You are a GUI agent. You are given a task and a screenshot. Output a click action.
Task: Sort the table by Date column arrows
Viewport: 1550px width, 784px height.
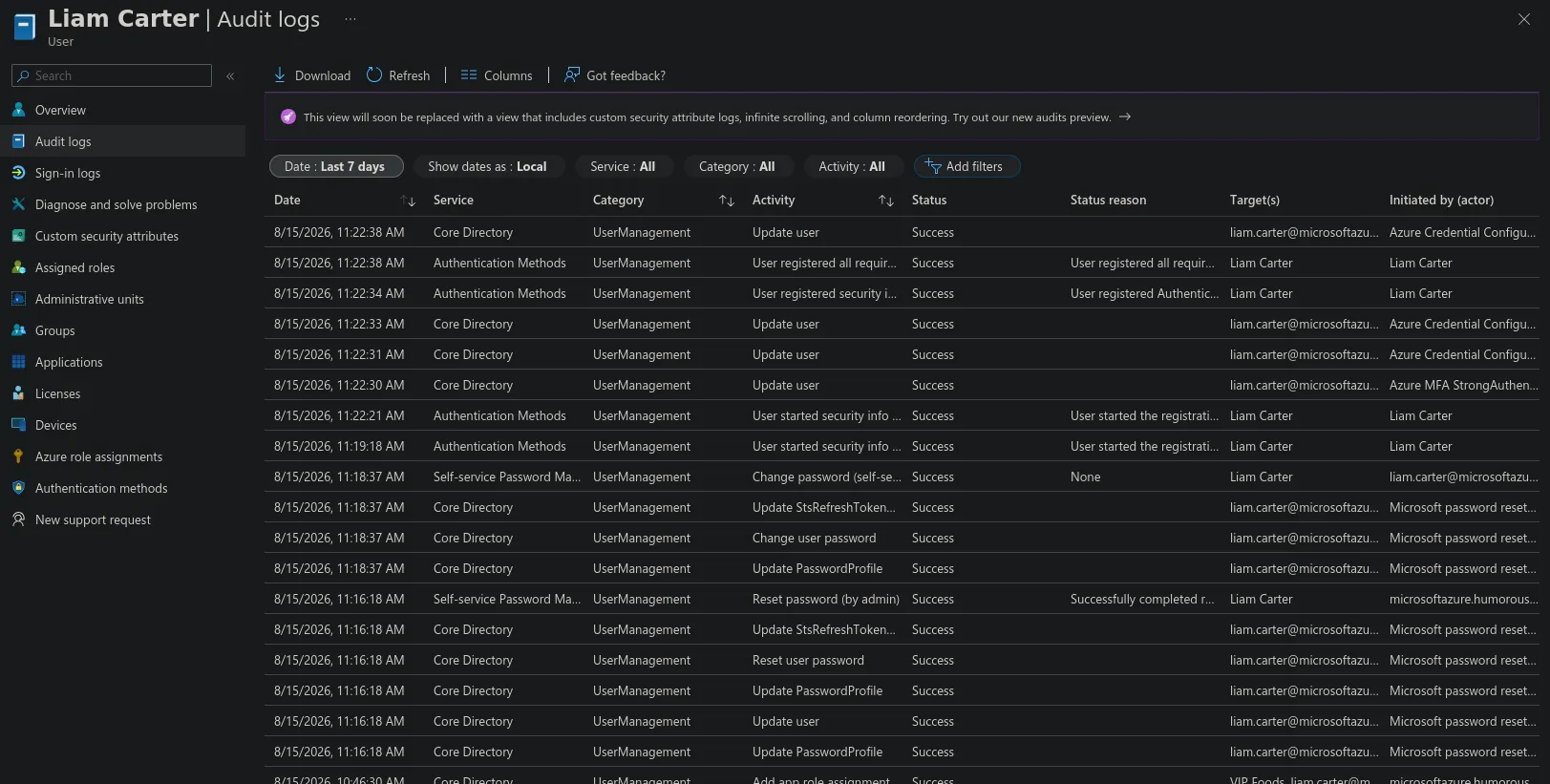[408, 201]
